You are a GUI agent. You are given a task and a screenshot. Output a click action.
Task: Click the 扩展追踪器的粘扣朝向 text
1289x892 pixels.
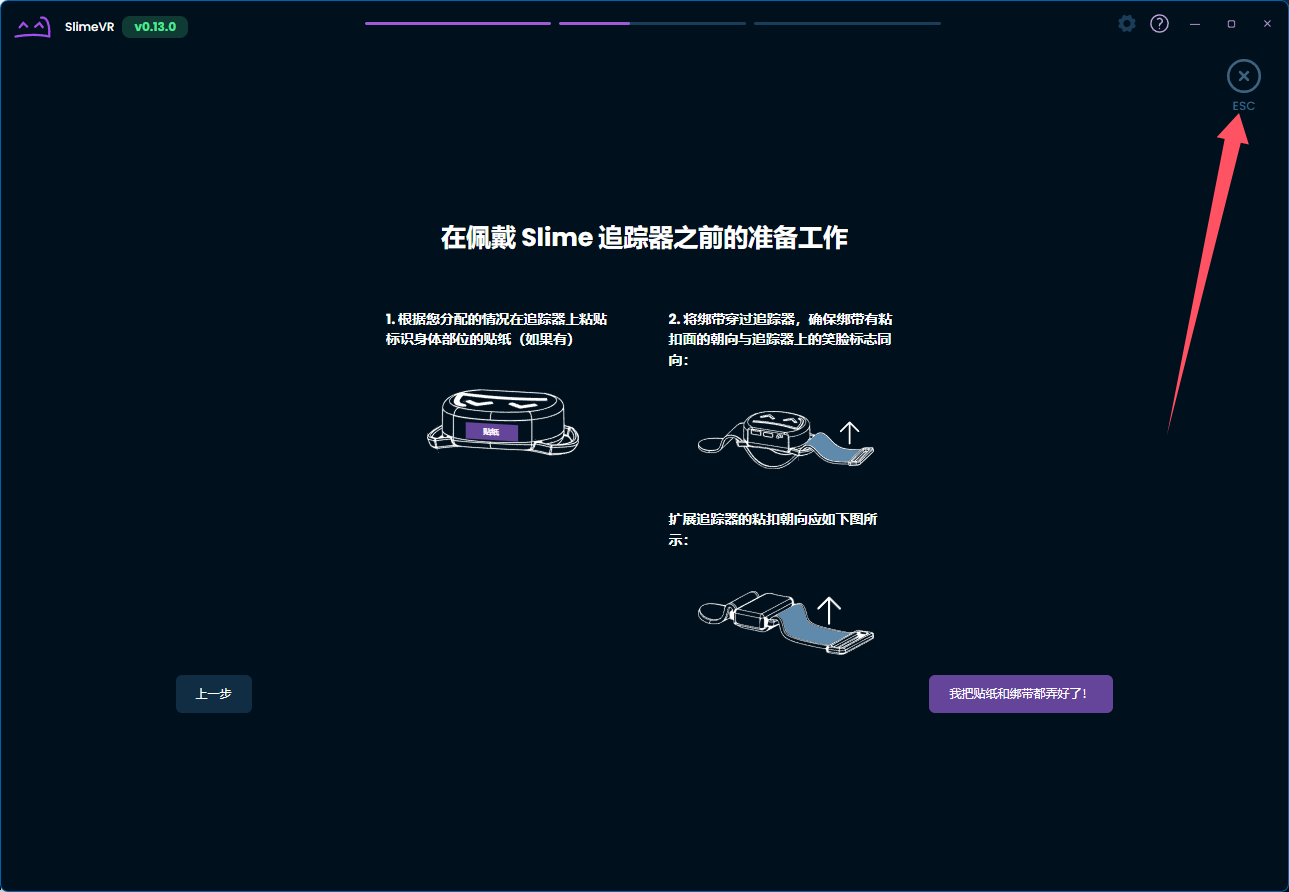pyautogui.click(x=774, y=529)
